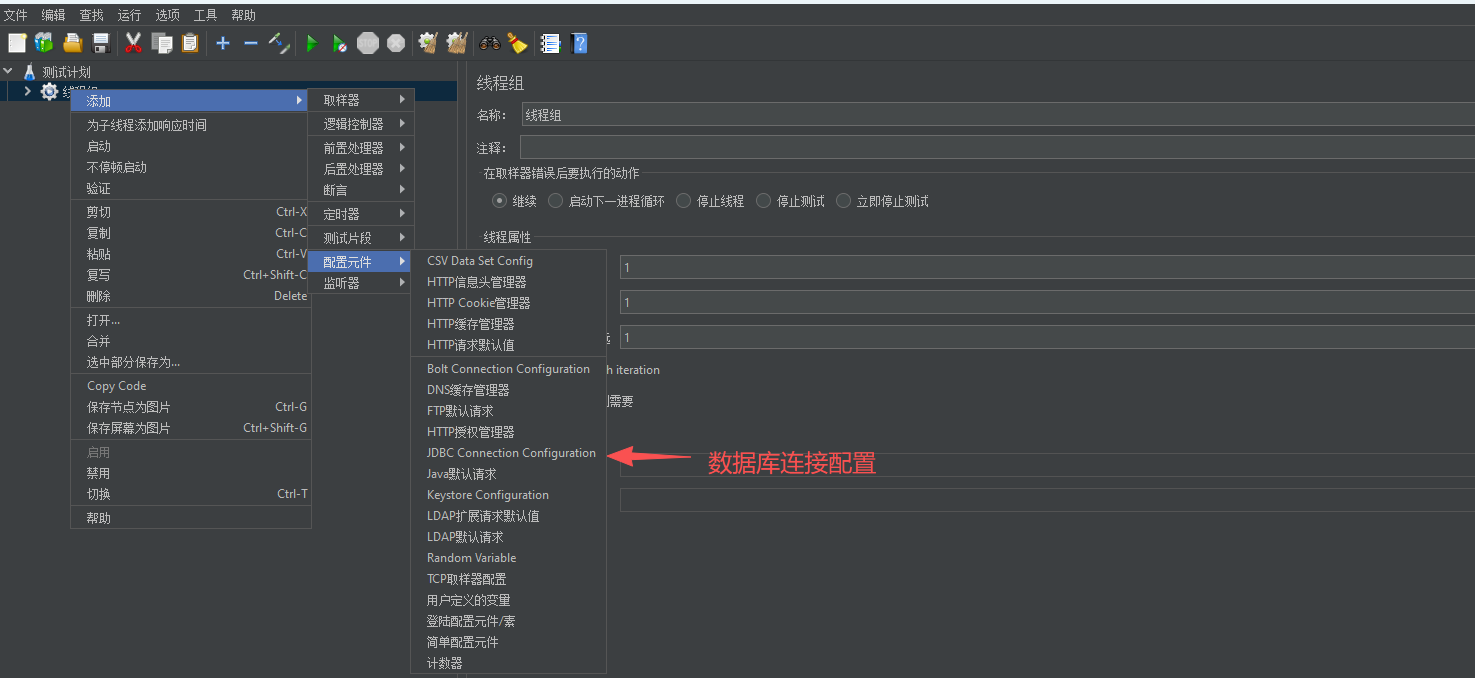The height and width of the screenshot is (678, 1475).
Task: Expand the 断言 submenu
Action: tap(361, 190)
